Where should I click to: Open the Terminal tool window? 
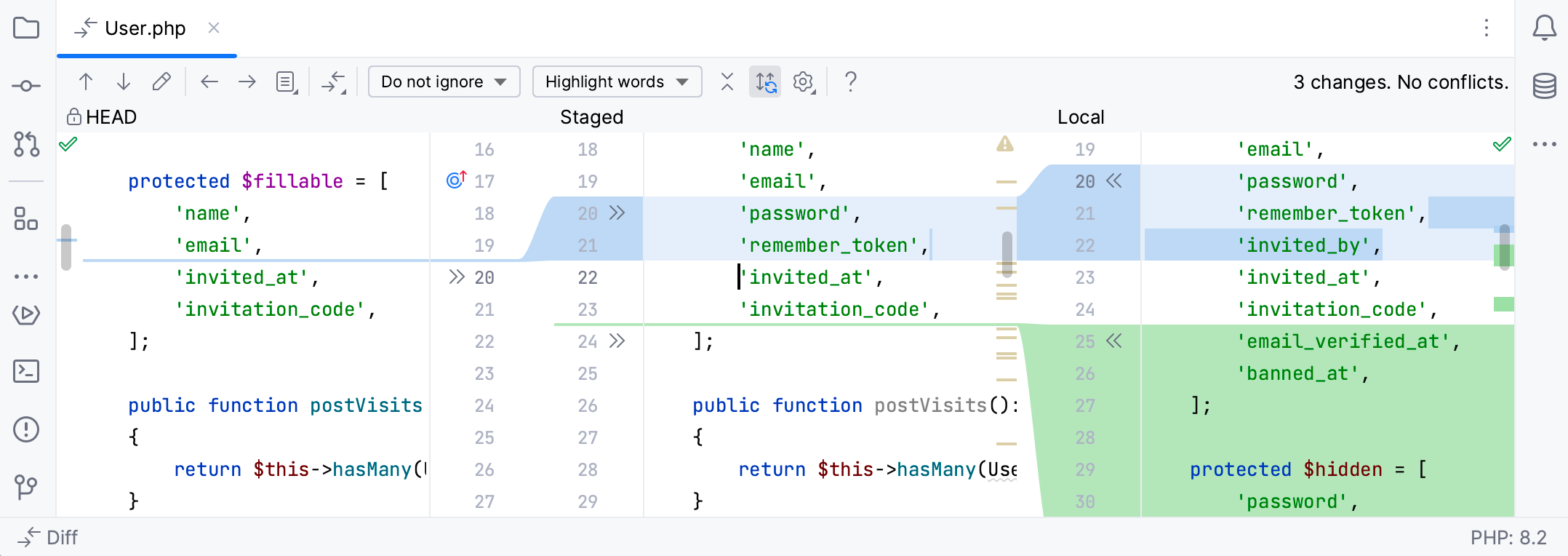[x=26, y=371]
